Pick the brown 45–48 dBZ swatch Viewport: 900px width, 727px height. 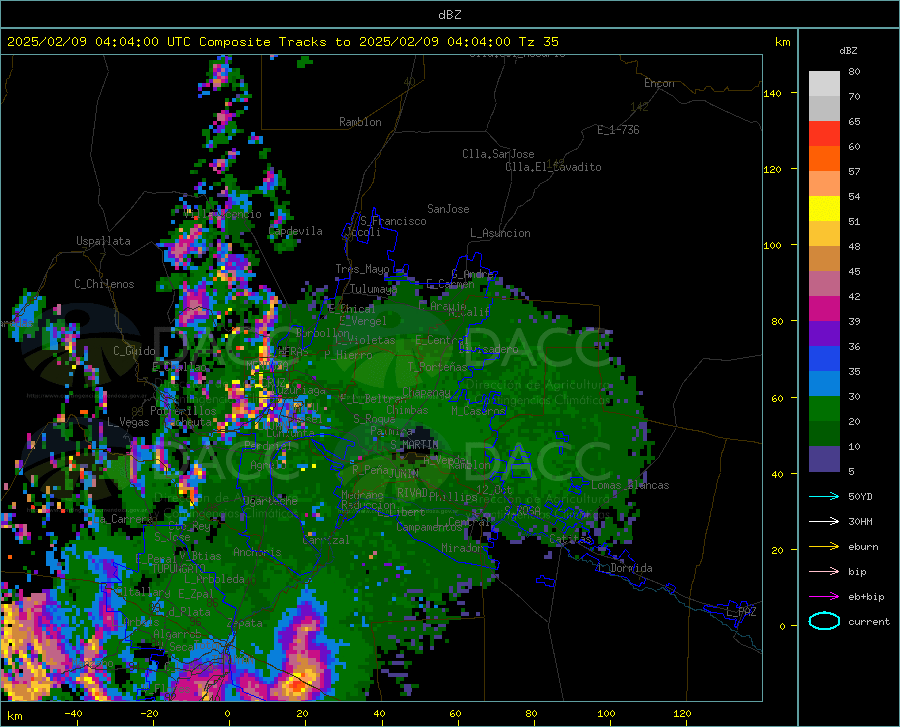[x=824, y=259]
